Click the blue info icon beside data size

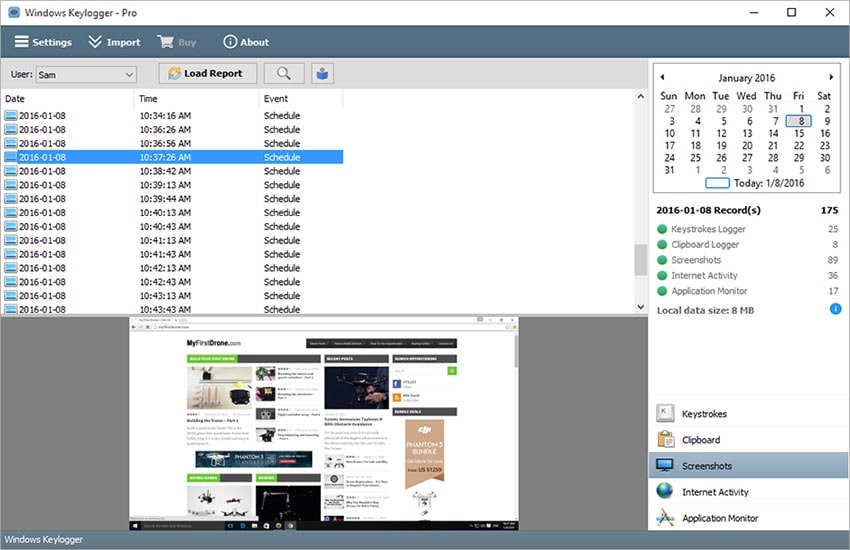835,309
